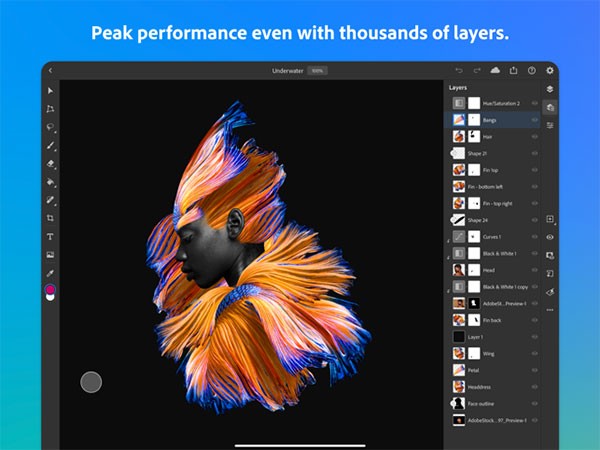Go back using the top-left arrow
Viewport: 600px width, 450px height.
[50, 71]
